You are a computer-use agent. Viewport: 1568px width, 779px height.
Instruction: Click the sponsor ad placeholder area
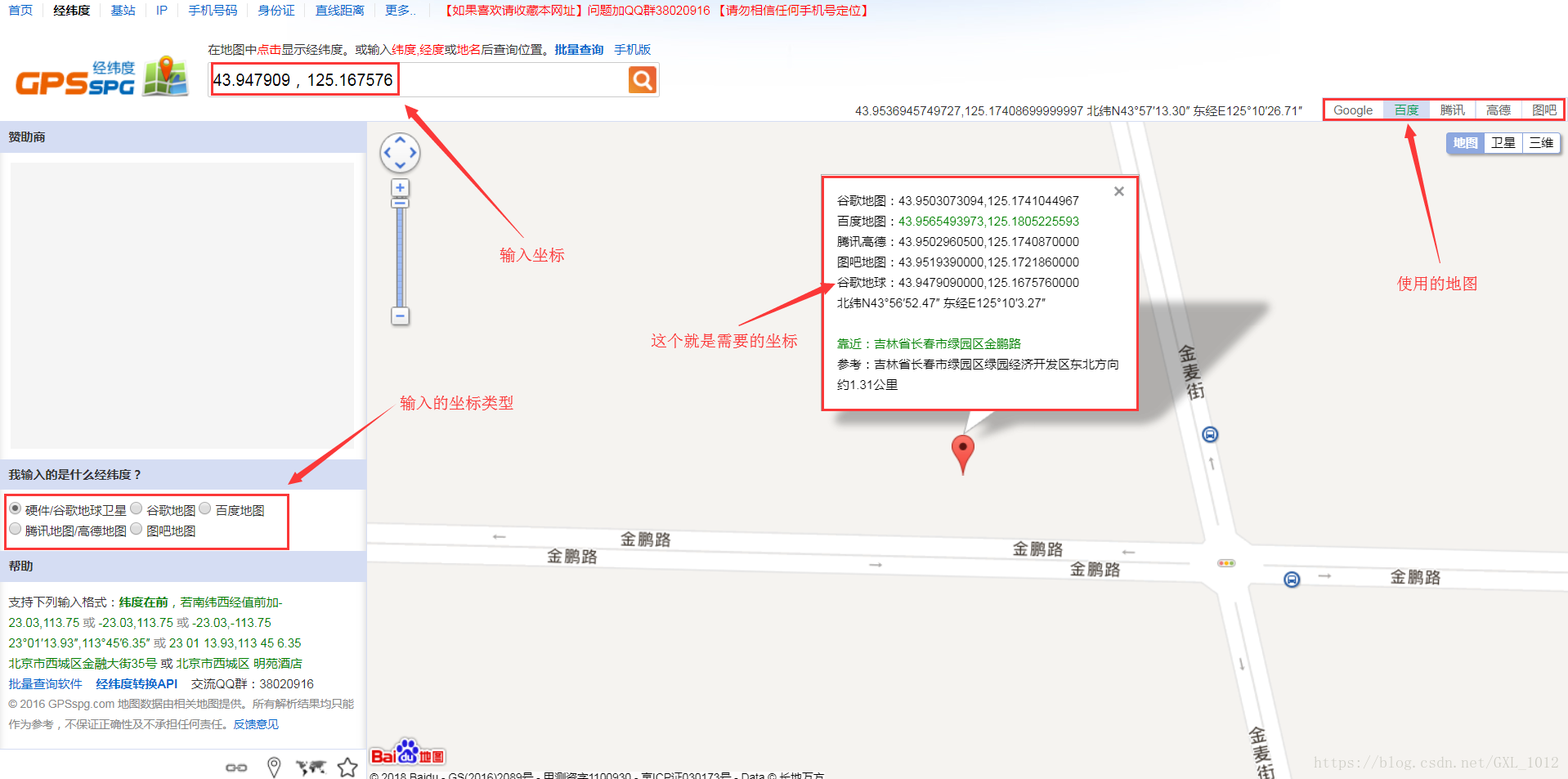coord(182,305)
